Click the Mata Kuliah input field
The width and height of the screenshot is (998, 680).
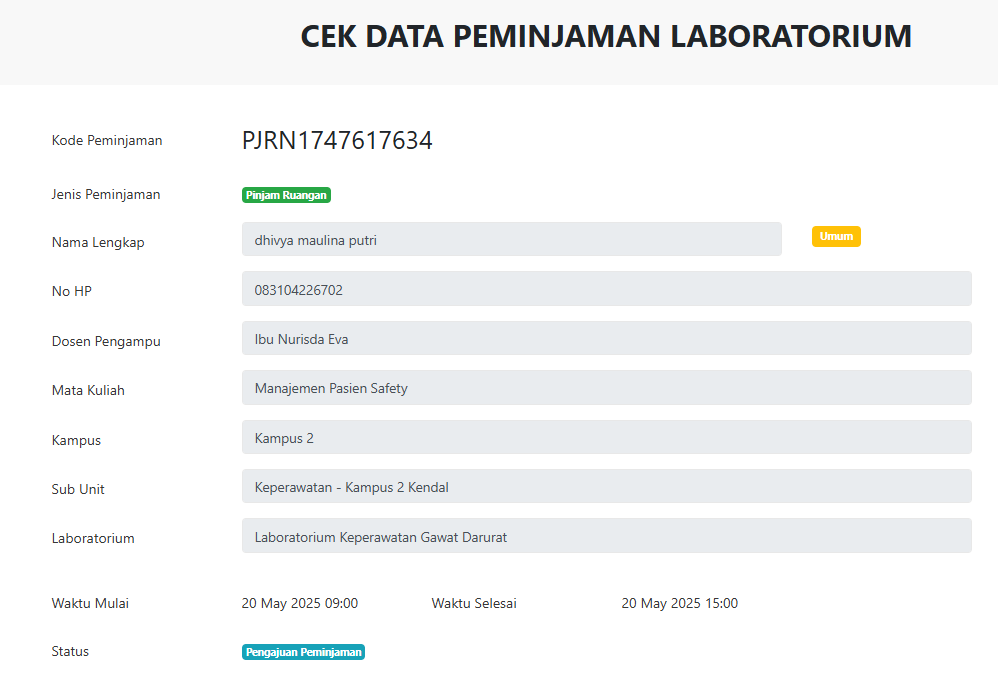607,387
